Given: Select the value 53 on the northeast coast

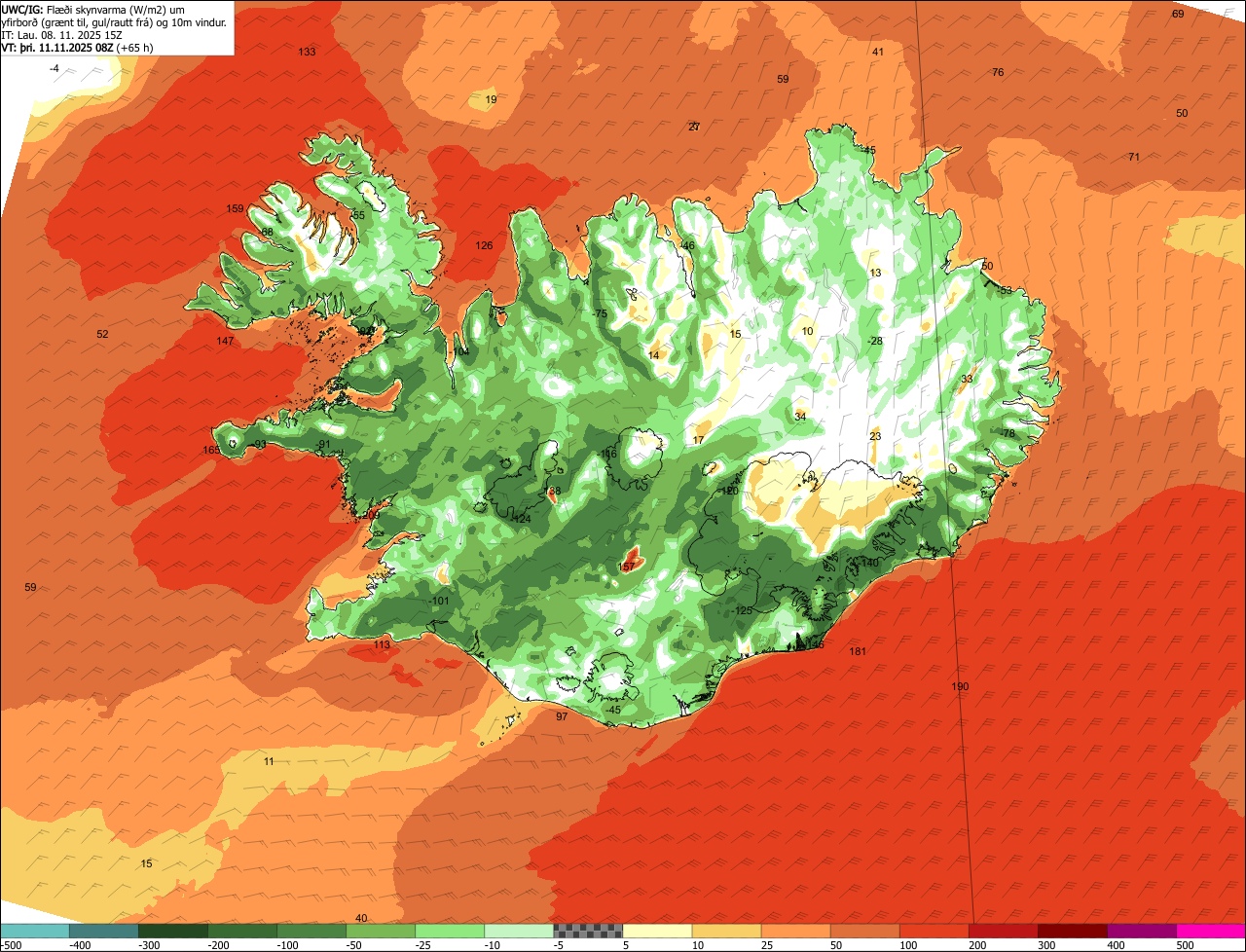Looking at the screenshot, I should pyautogui.click(x=1007, y=290).
